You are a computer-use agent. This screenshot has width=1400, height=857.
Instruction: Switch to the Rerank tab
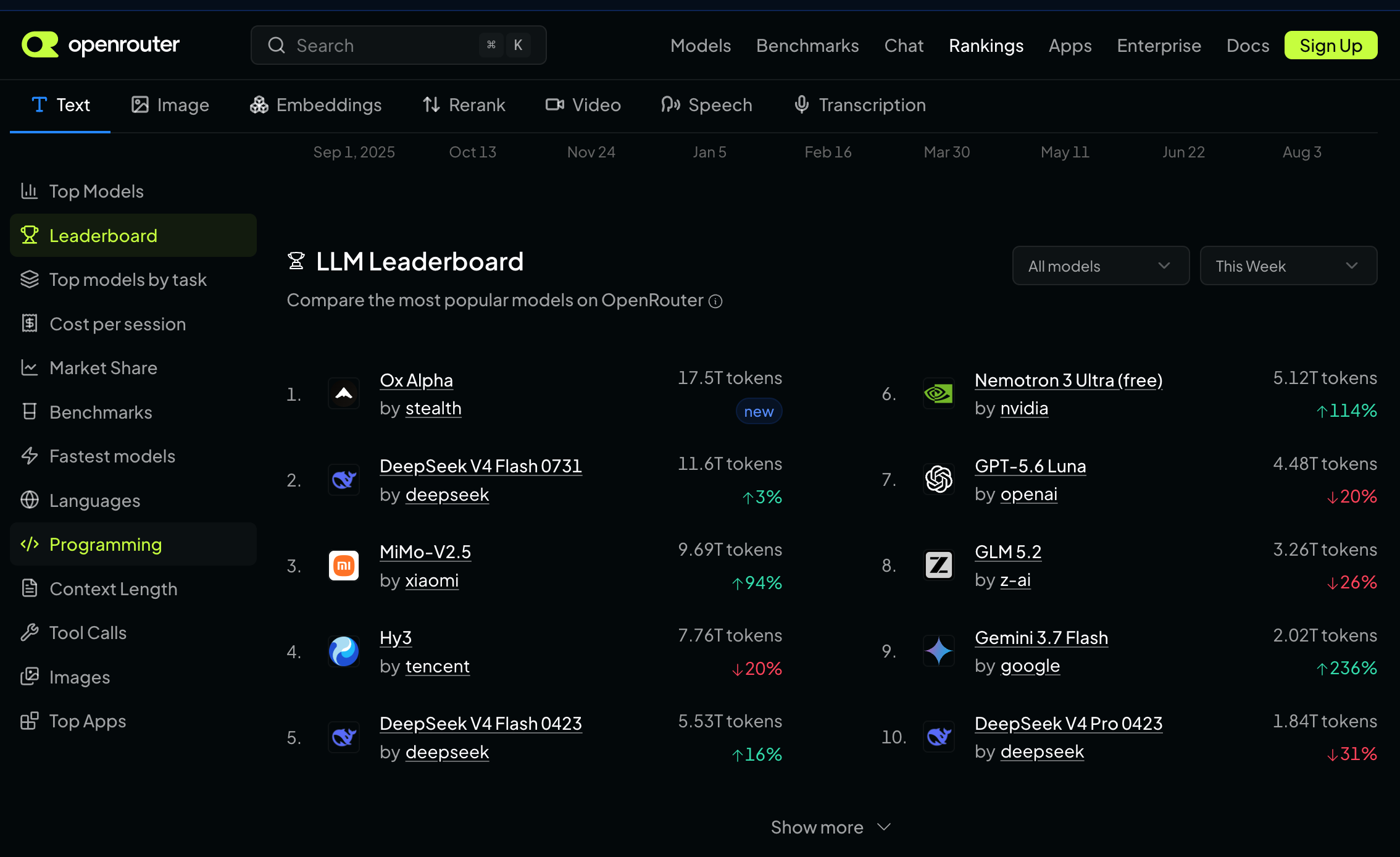464,105
